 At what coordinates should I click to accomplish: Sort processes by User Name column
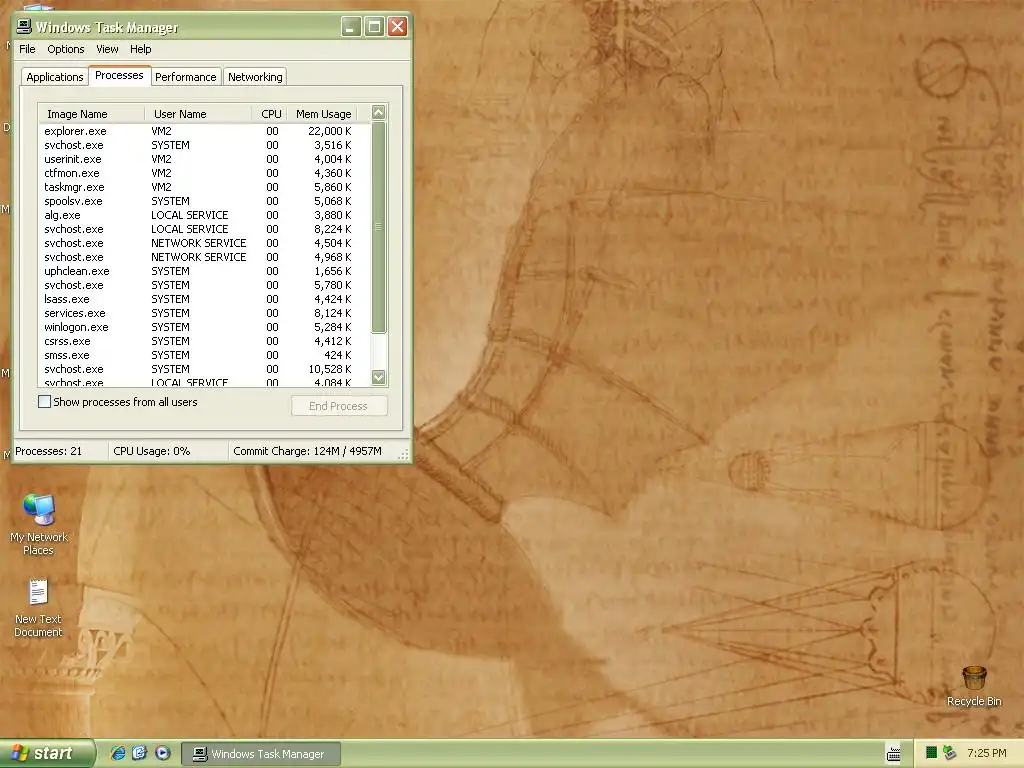pos(199,114)
